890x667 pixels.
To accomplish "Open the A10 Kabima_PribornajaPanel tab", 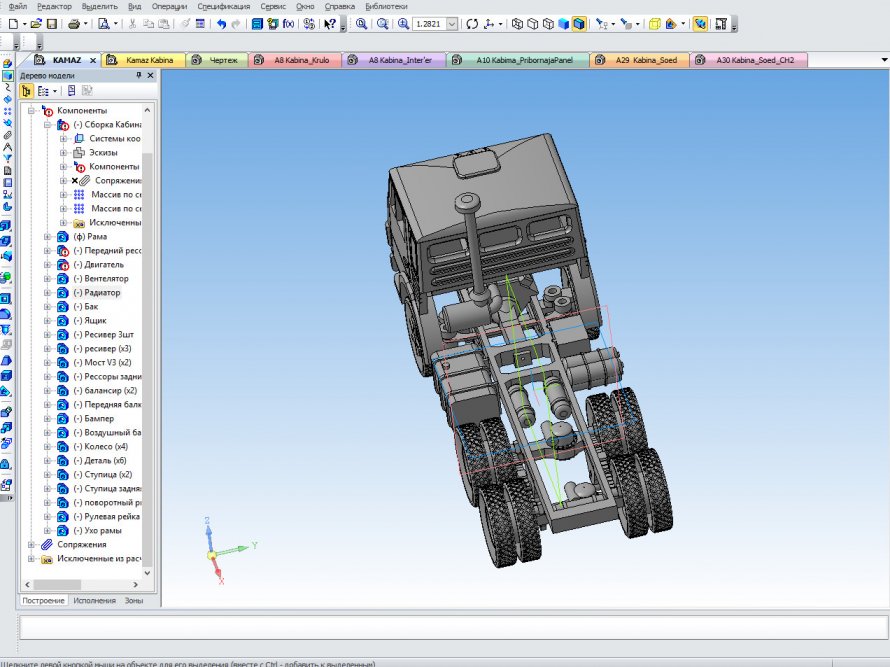I will click(x=518, y=60).
